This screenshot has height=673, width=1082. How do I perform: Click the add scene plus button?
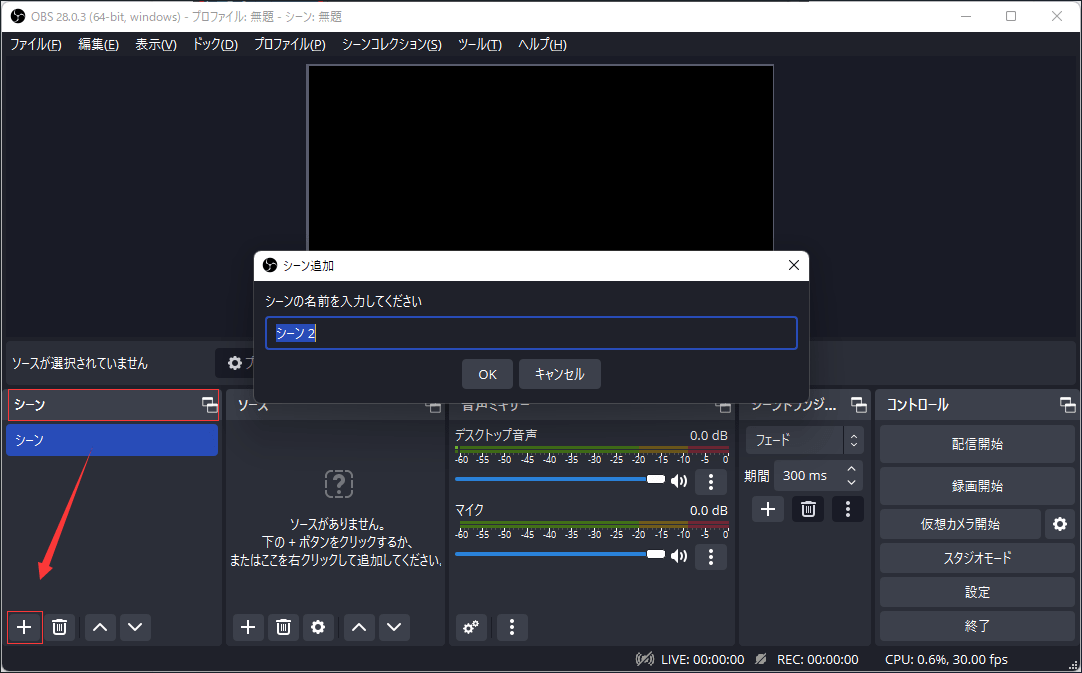click(x=24, y=627)
